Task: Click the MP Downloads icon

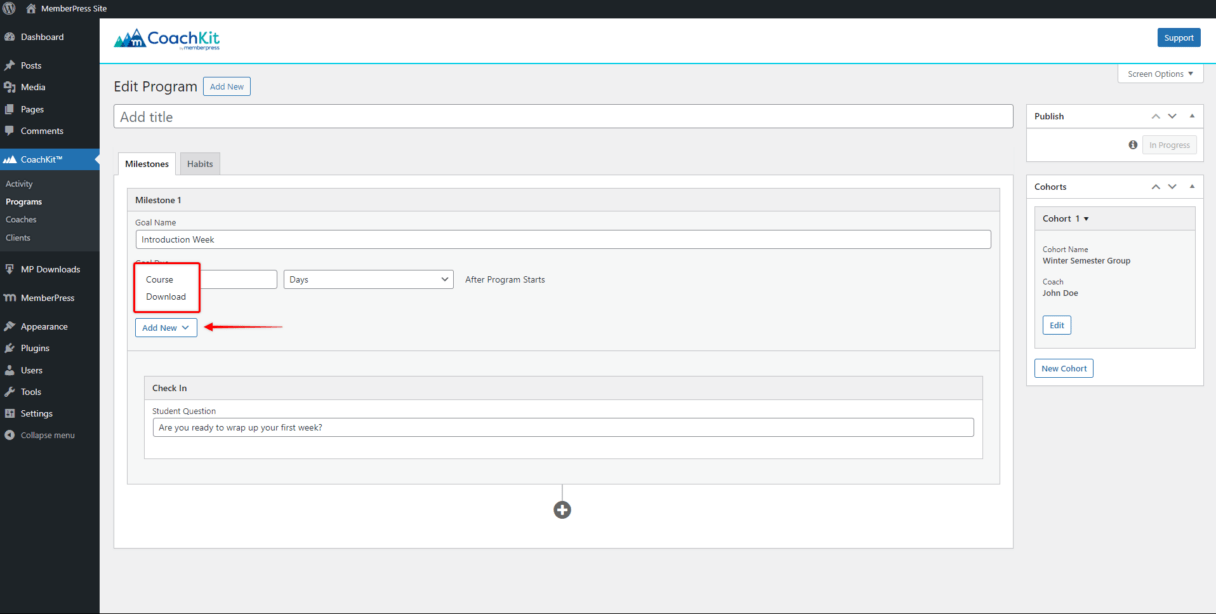Action: [x=10, y=269]
